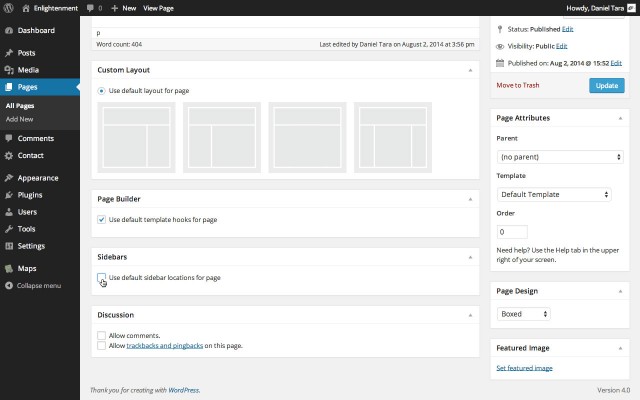The image size is (640, 400).
Task: Check Use default sidebar locations for page
Action: click(102, 277)
